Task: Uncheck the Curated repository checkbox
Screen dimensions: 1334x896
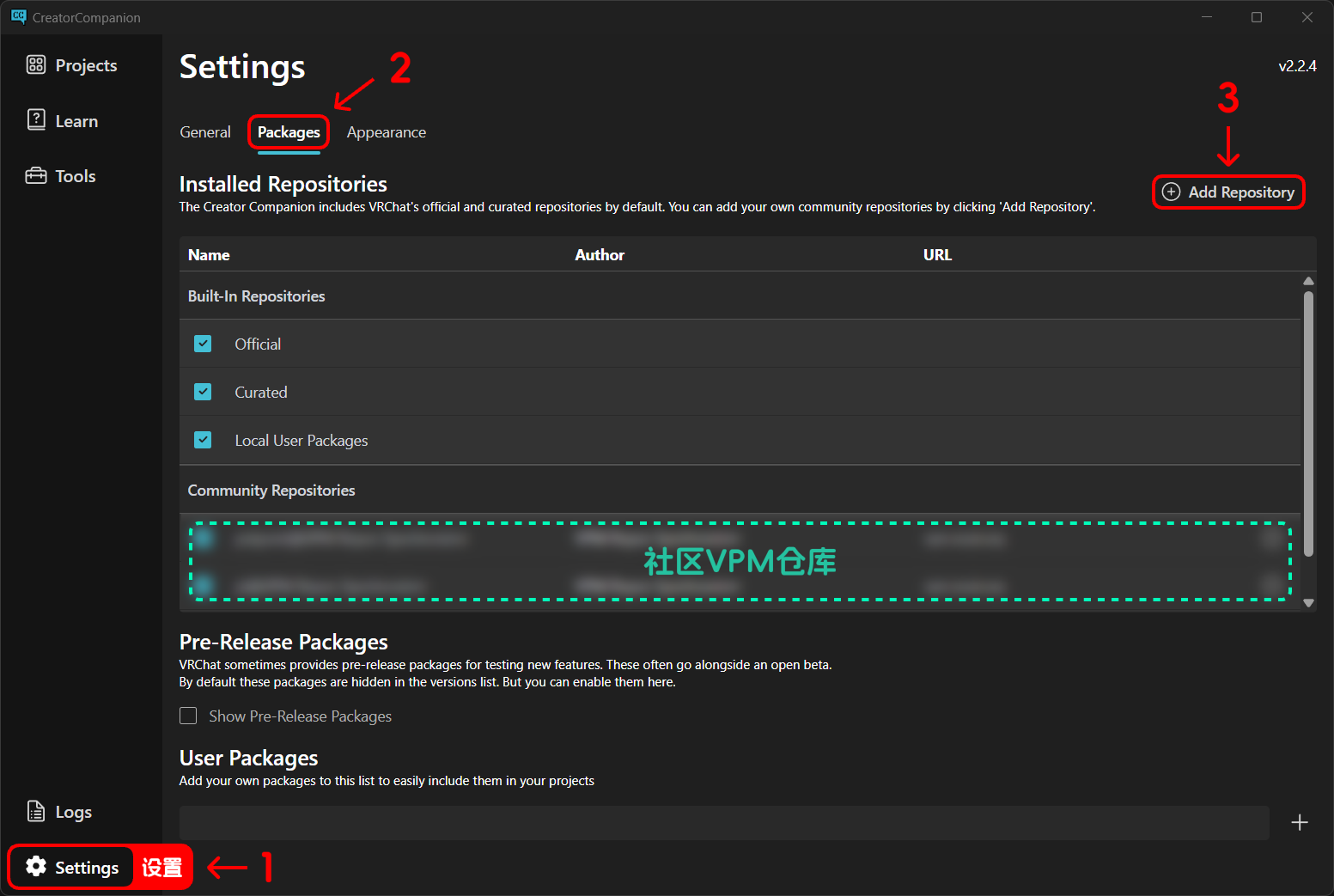Action: click(203, 392)
